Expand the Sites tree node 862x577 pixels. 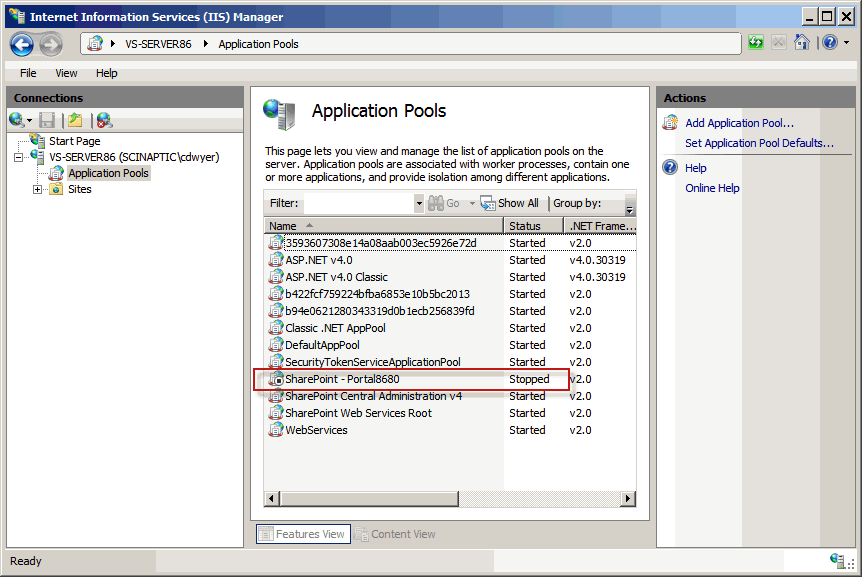point(37,190)
